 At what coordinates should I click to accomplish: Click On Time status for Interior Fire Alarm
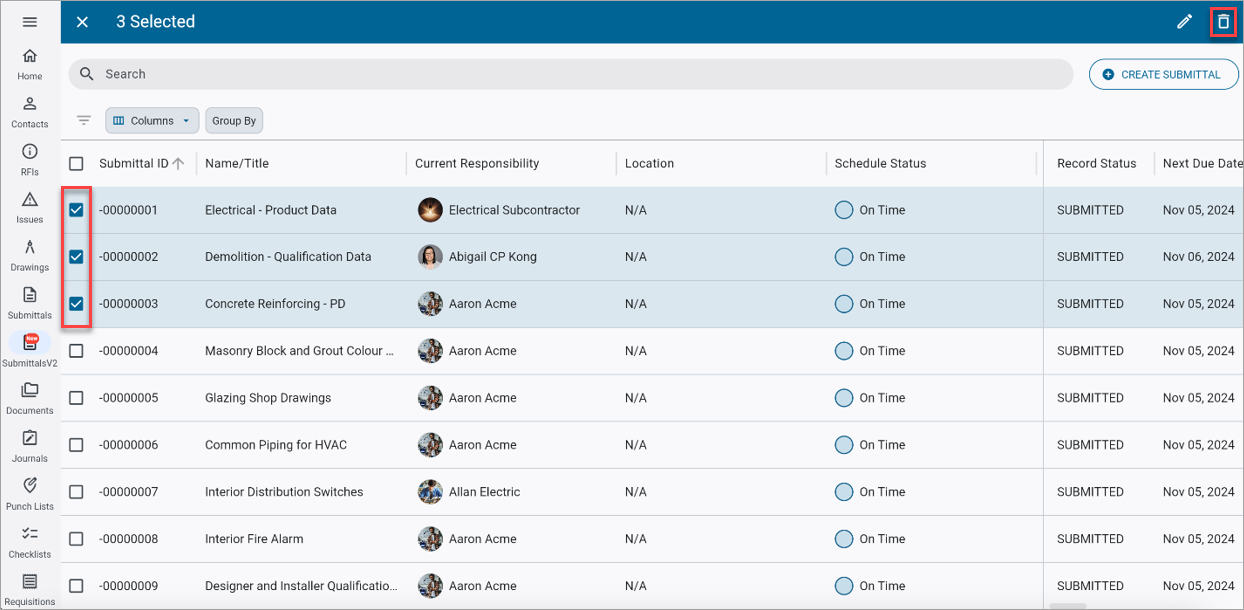point(870,539)
